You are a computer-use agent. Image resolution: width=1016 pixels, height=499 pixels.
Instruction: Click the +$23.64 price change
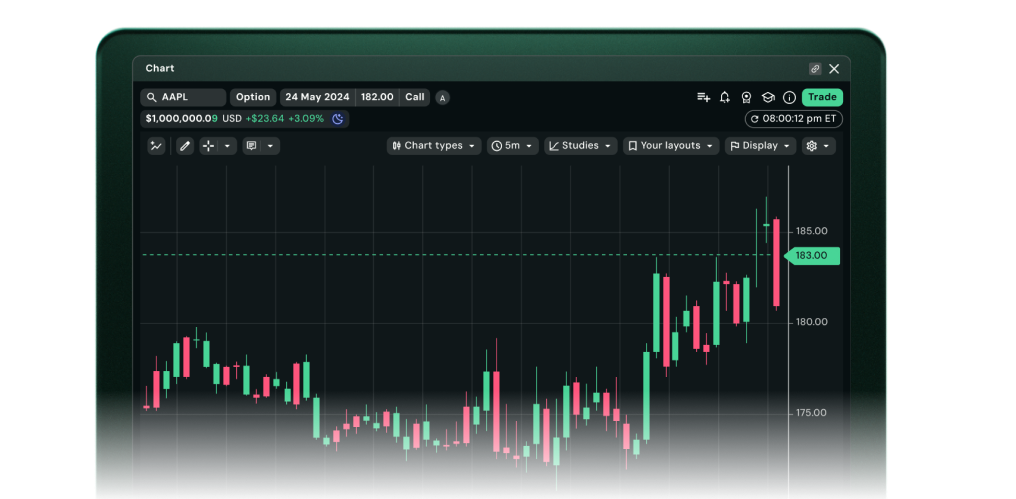coord(264,119)
